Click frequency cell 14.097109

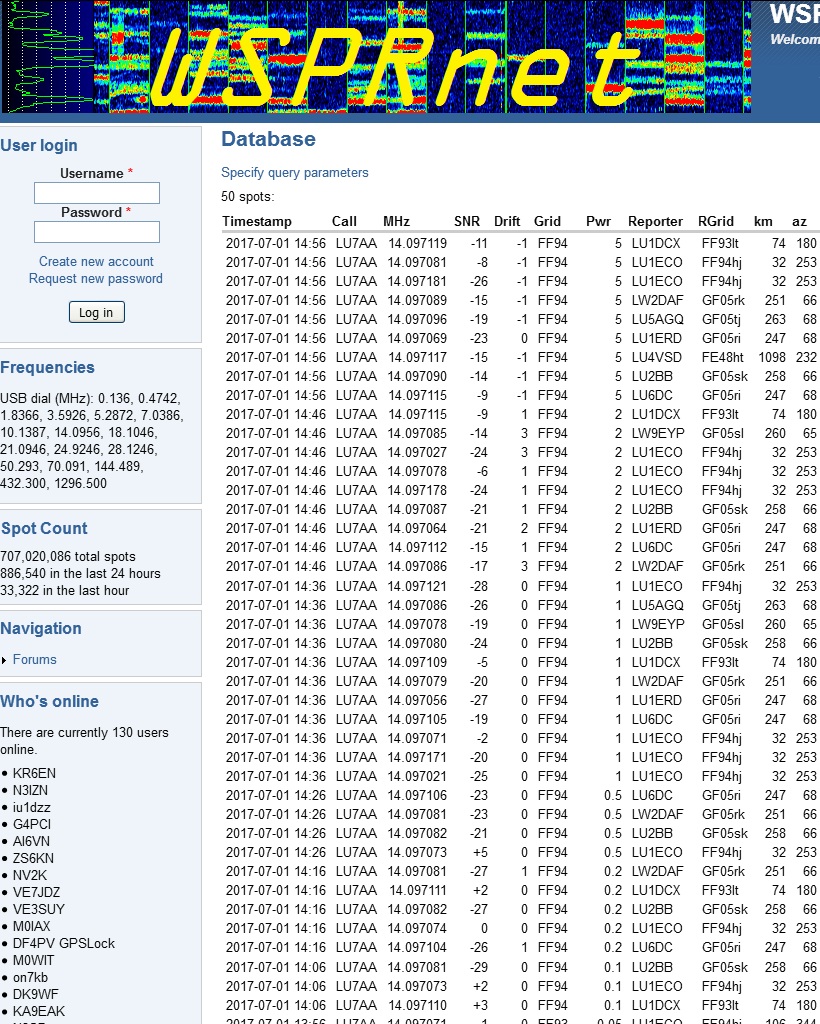click(418, 662)
